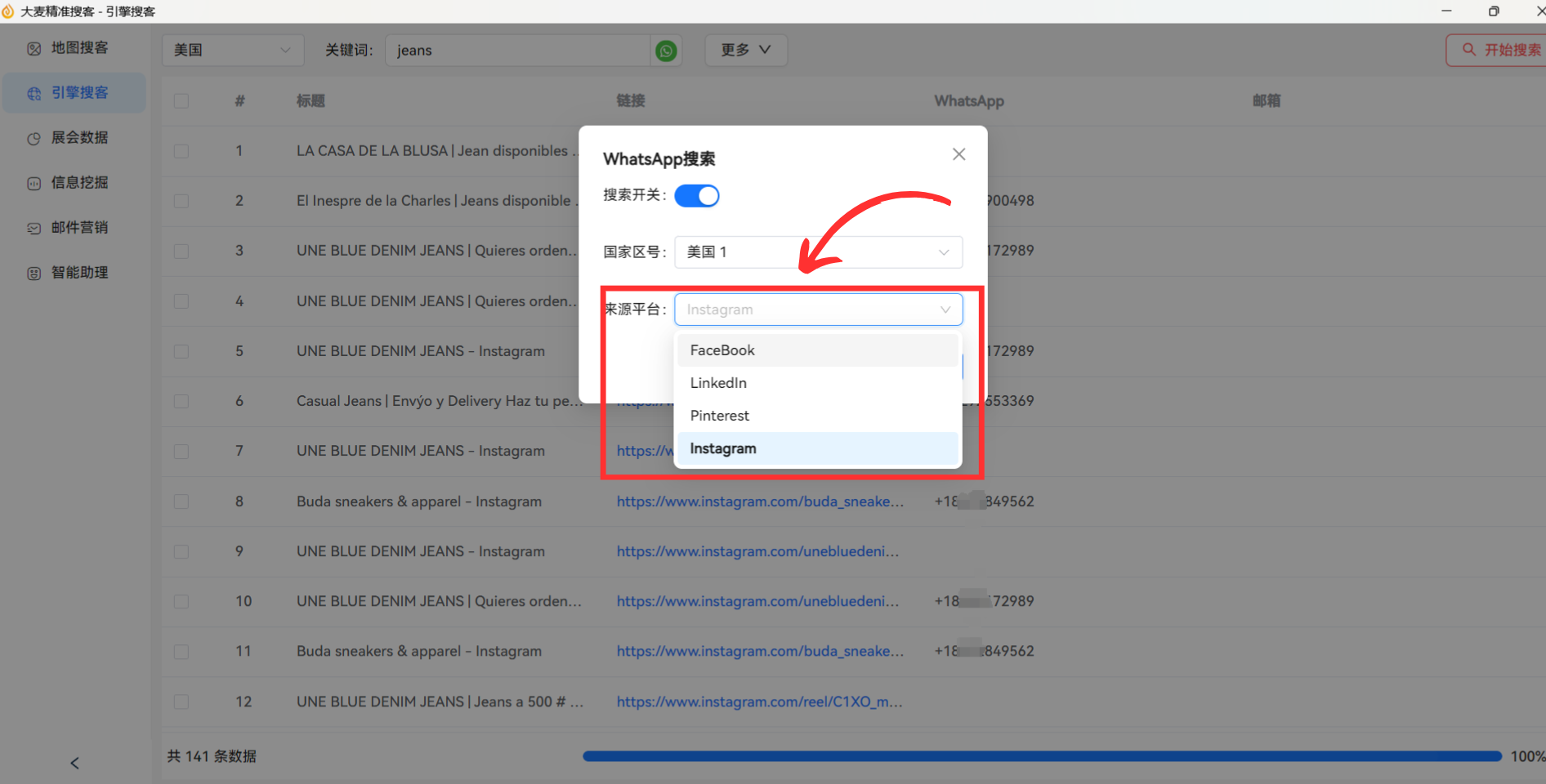Open row 12 instagram reel link
The width and height of the screenshot is (1546, 784).
pos(759,702)
